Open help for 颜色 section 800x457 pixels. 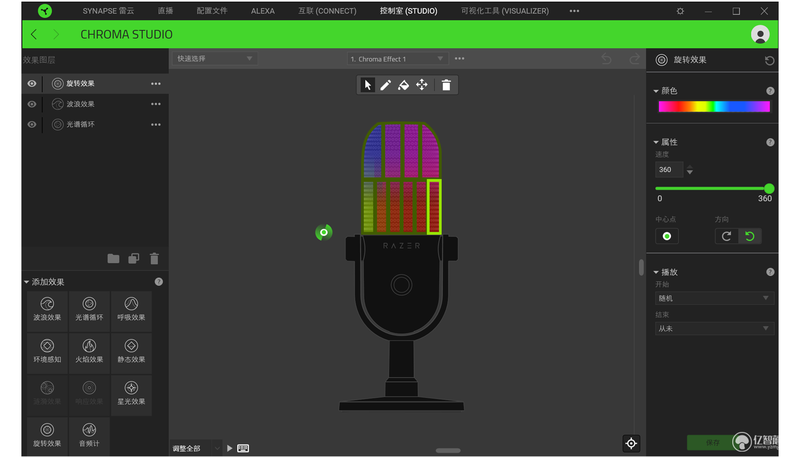770,91
